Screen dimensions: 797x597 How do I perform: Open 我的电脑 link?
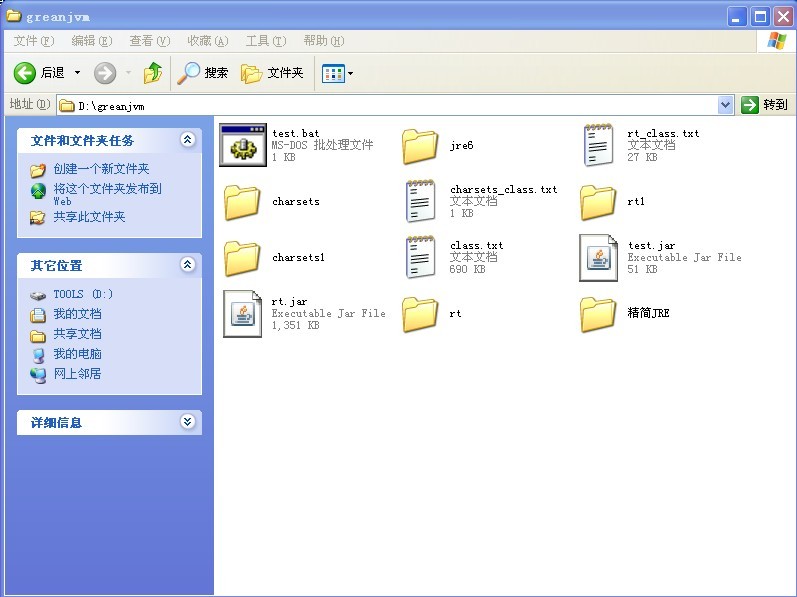coord(77,354)
